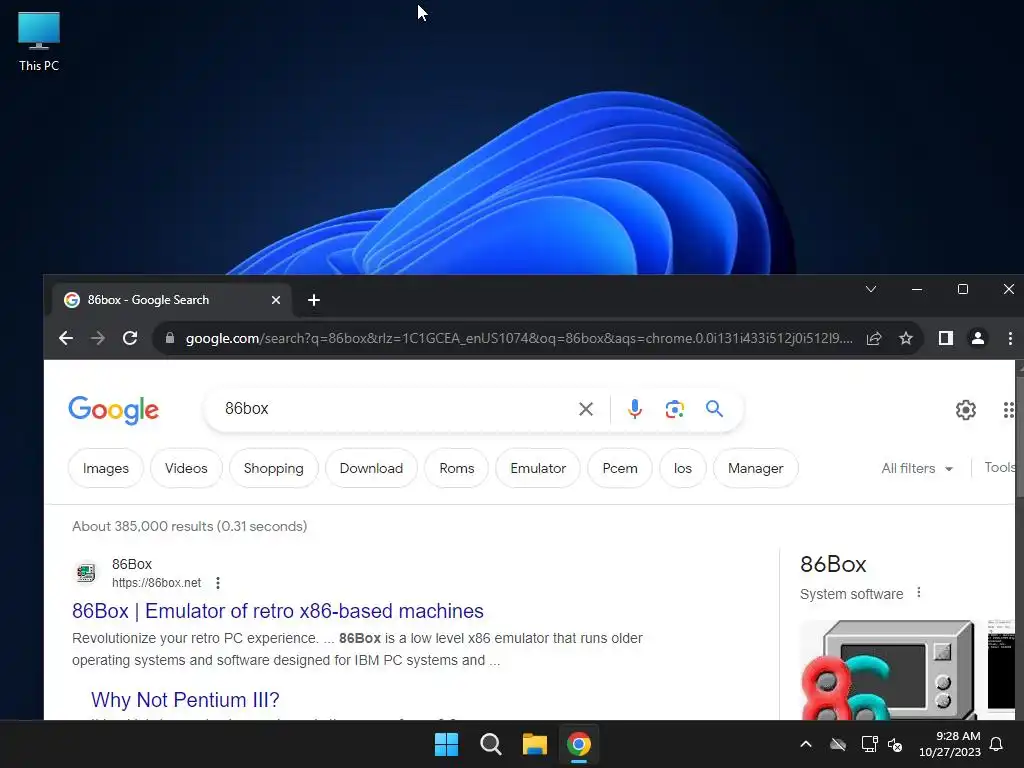Open Why Not Pentium III link

tap(185, 699)
